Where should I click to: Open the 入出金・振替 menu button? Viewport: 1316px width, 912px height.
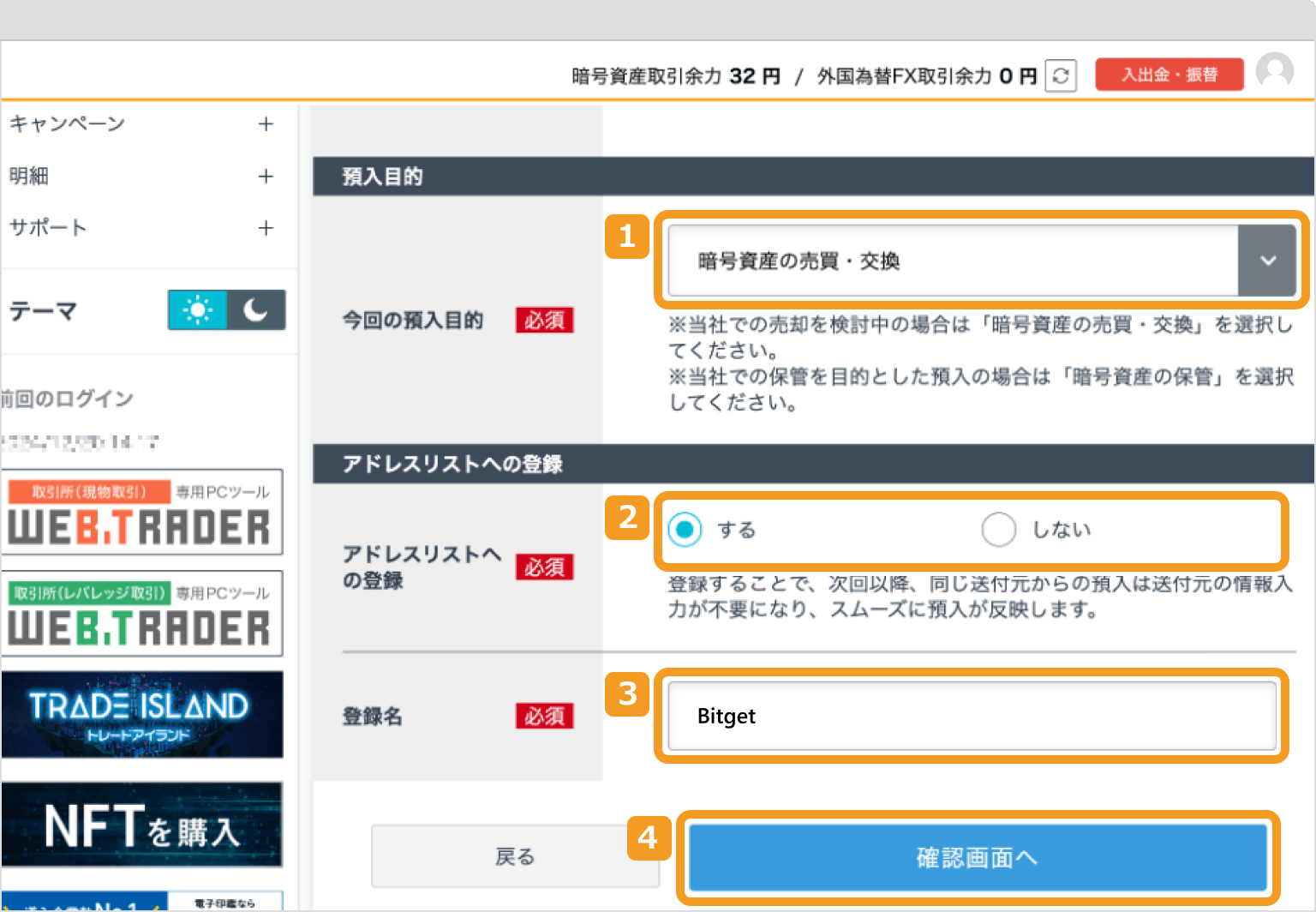pos(1169,74)
